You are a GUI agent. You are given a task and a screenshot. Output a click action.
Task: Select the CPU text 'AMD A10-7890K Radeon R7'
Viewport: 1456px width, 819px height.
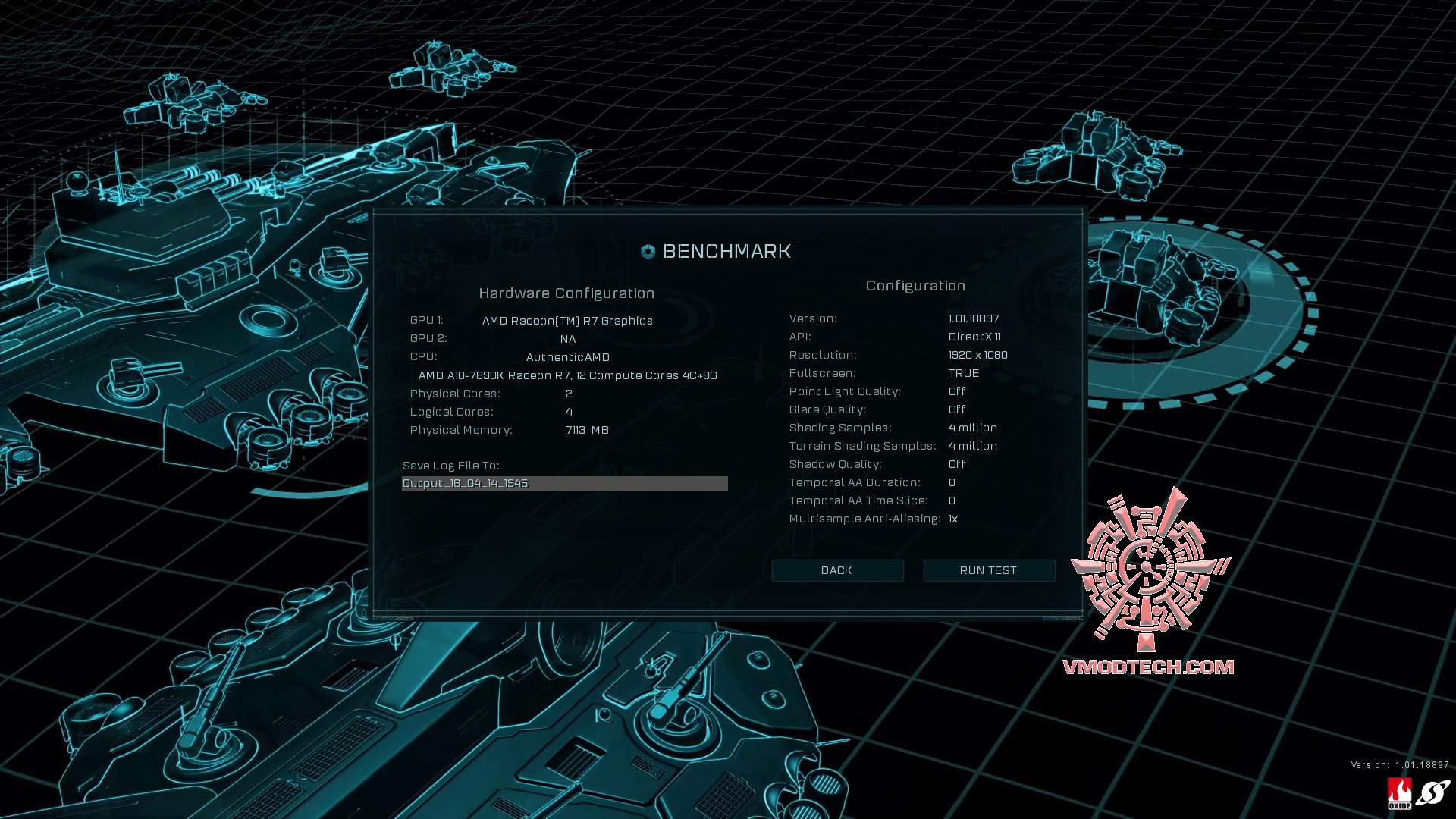[494, 375]
